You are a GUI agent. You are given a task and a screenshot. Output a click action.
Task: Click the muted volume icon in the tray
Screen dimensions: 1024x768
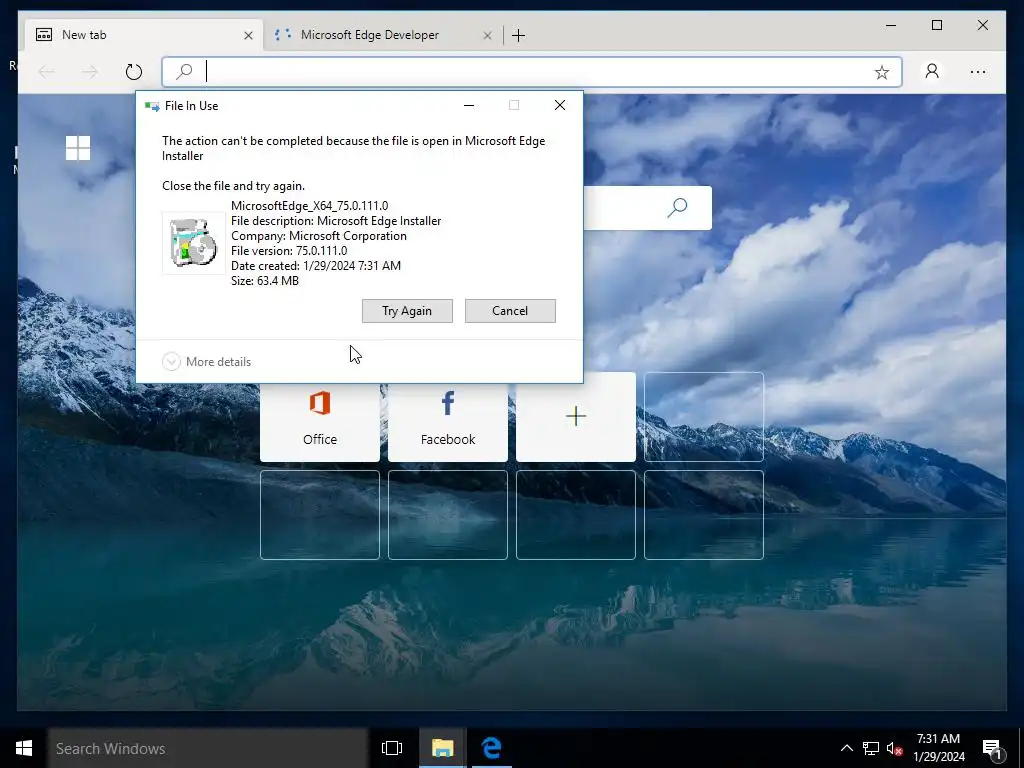894,748
